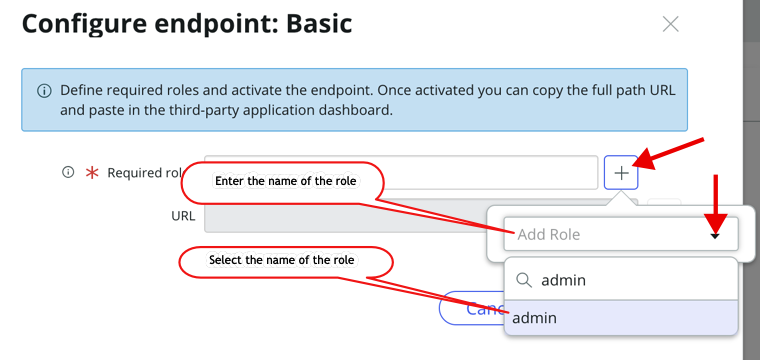Click the info icon beside Required roles
Viewport: 760px width, 360px height.
coord(68,172)
